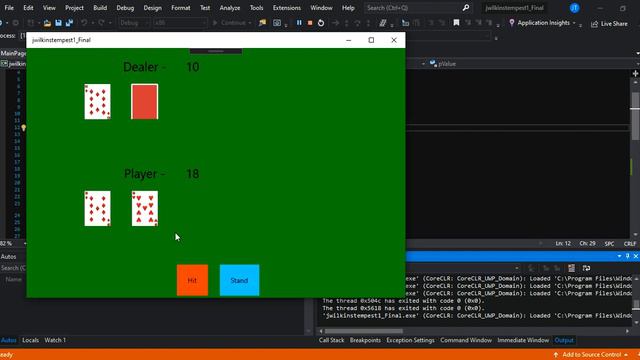
Task: Open the Debug configuration dropdown
Action: 134,23
